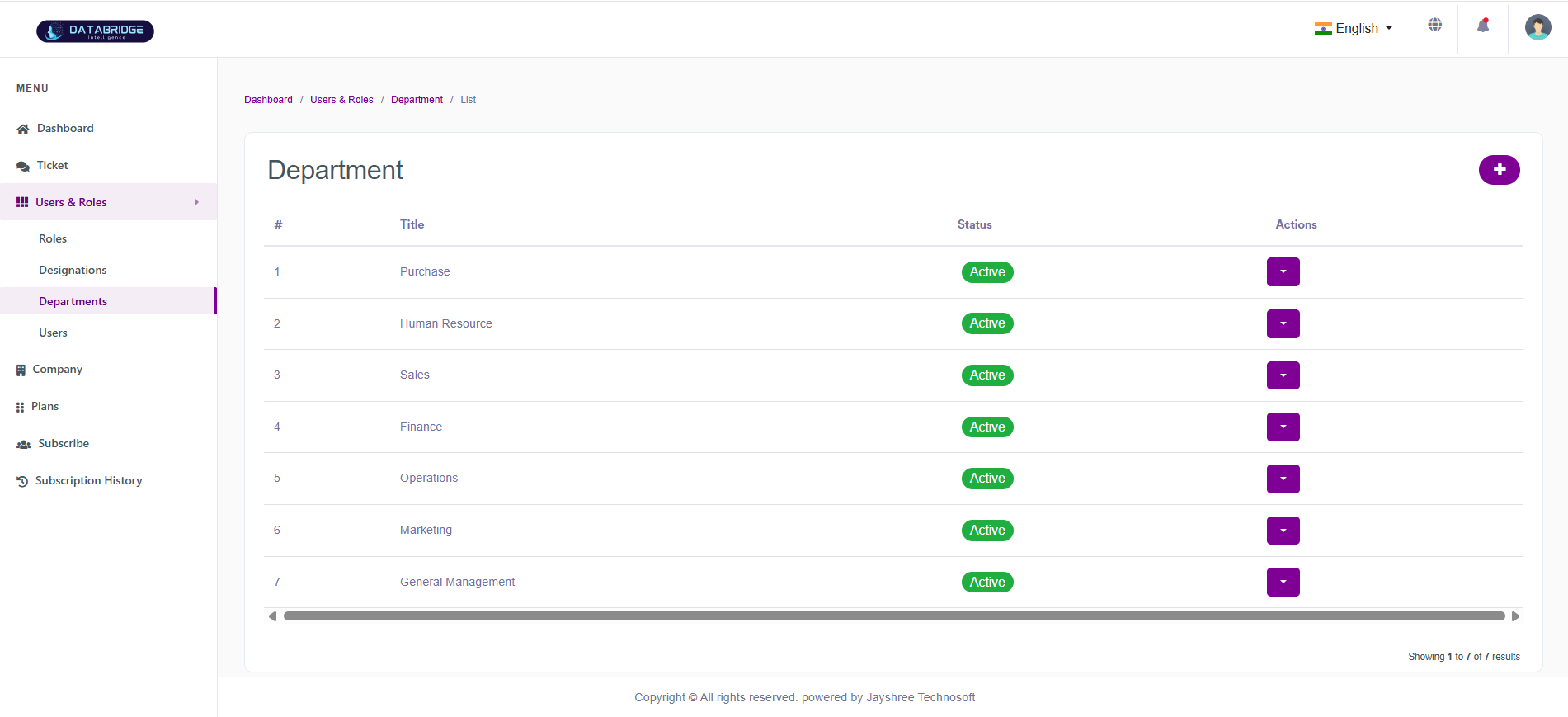The image size is (1568, 717).
Task: Click the scrollbar left arrow
Action: pos(272,616)
